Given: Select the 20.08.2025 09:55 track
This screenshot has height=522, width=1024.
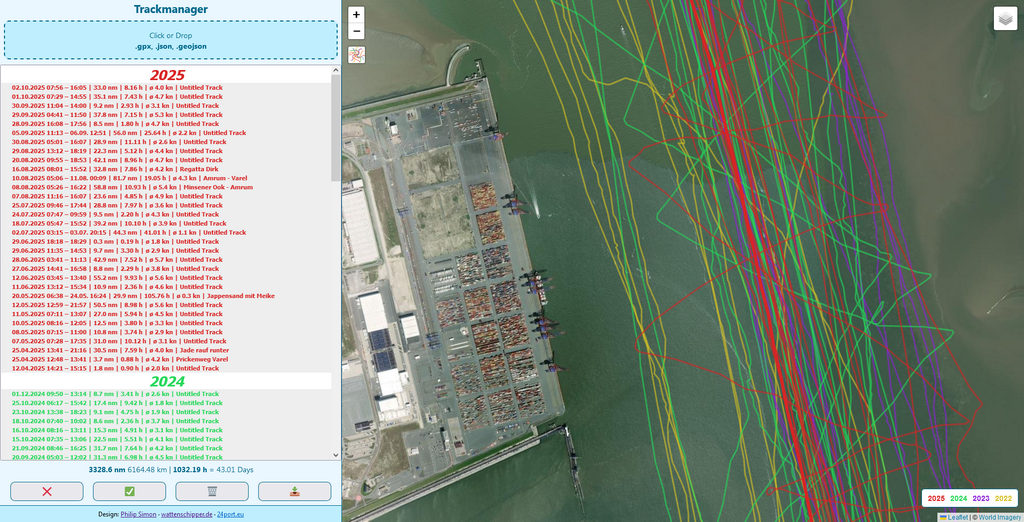Looking at the screenshot, I should point(167,160).
